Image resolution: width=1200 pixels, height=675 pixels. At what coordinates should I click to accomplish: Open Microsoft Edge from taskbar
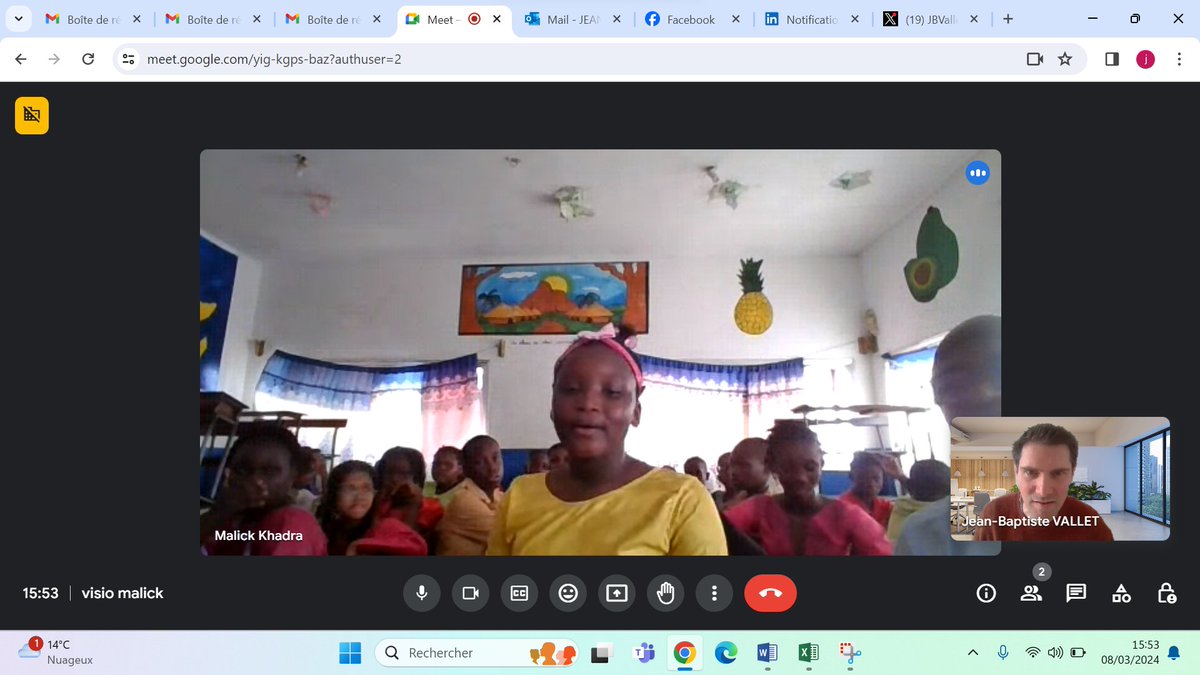[726, 653]
